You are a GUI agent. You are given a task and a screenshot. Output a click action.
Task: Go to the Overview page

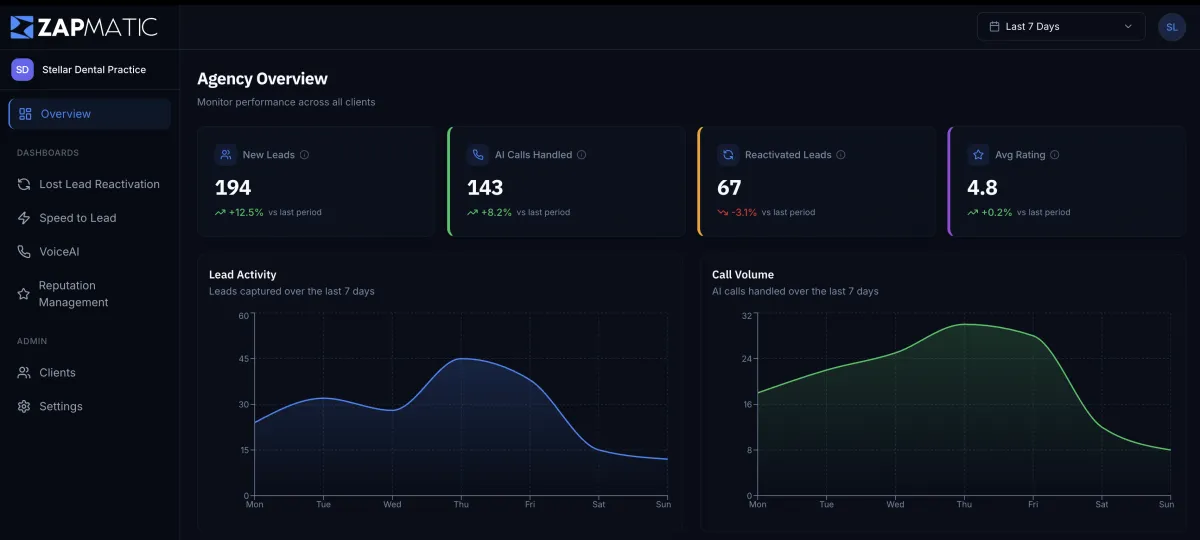(x=90, y=114)
